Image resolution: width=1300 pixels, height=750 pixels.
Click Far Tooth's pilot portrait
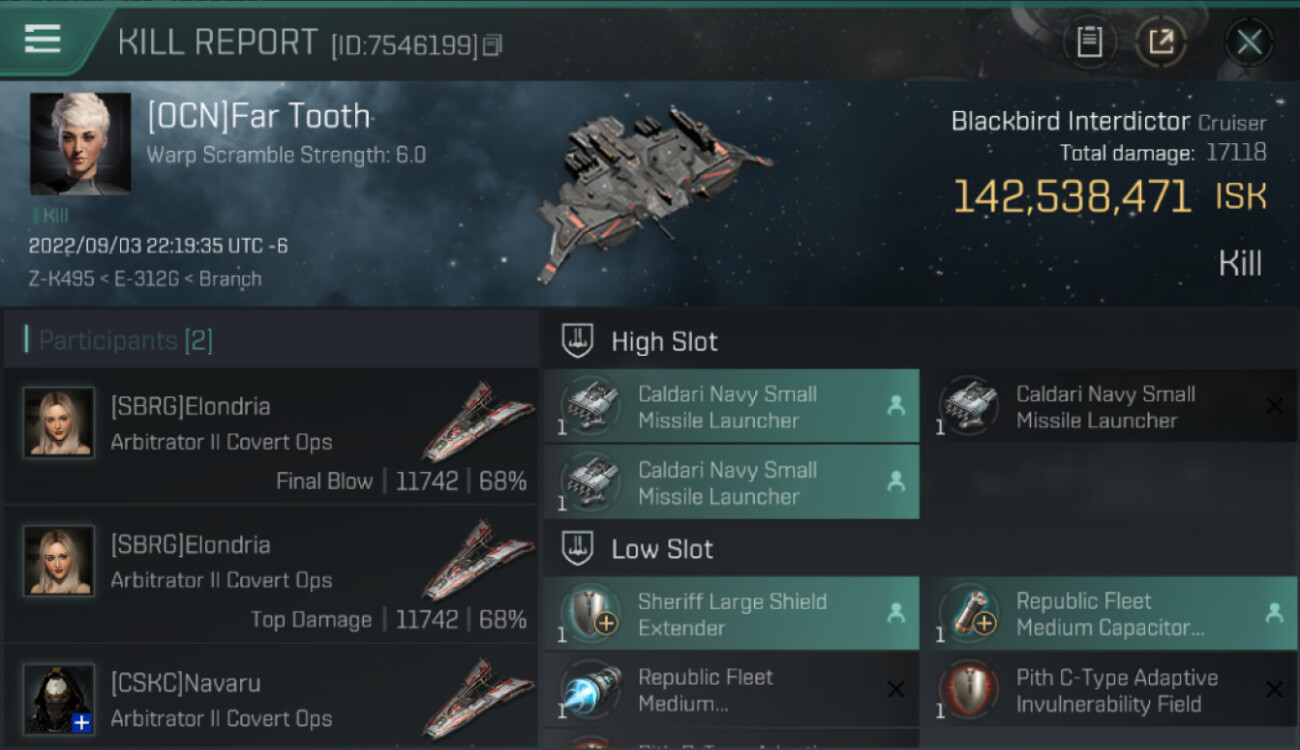pyautogui.click(x=80, y=143)
